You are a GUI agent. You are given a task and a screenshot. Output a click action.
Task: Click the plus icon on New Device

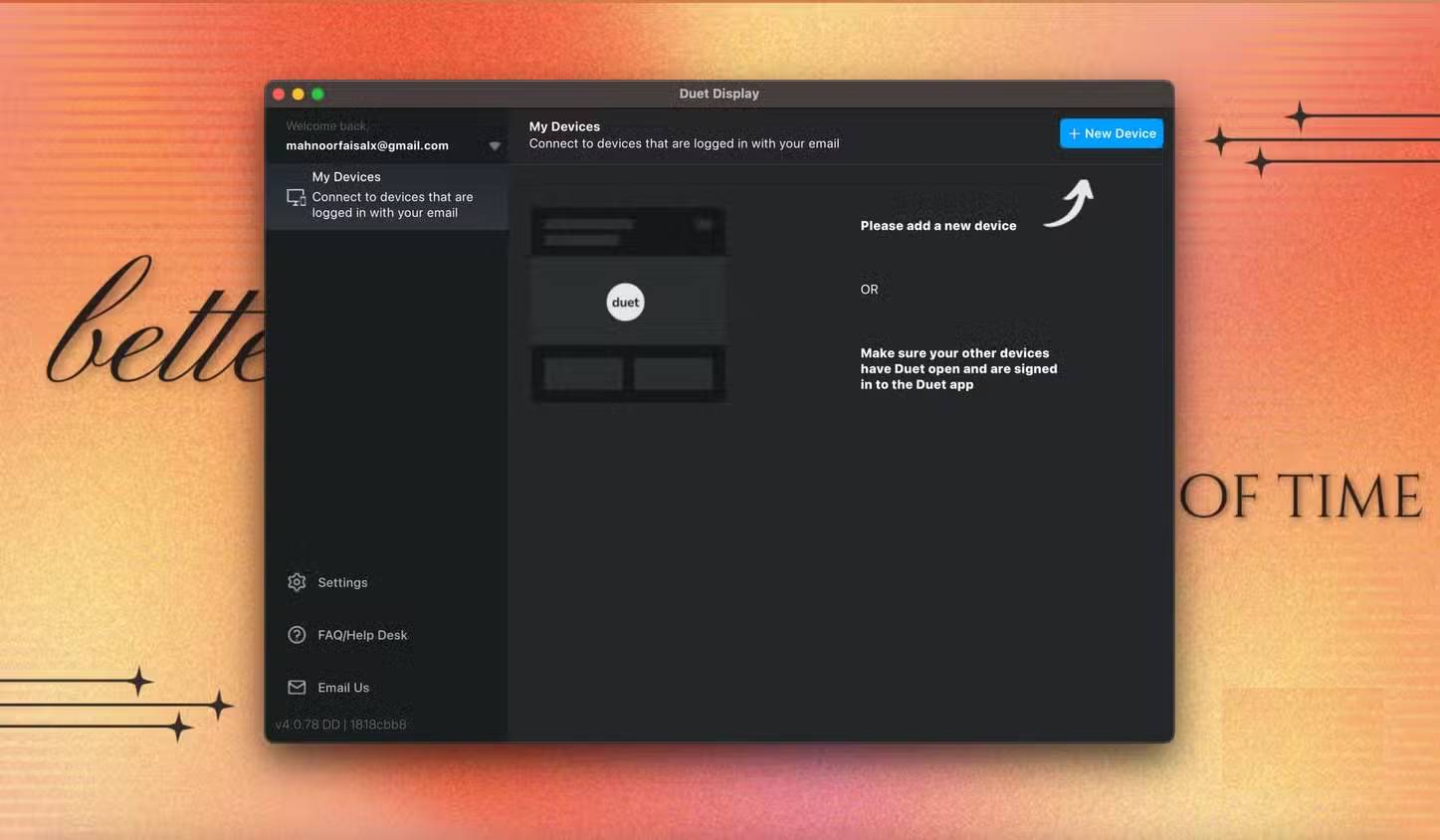1074,133
